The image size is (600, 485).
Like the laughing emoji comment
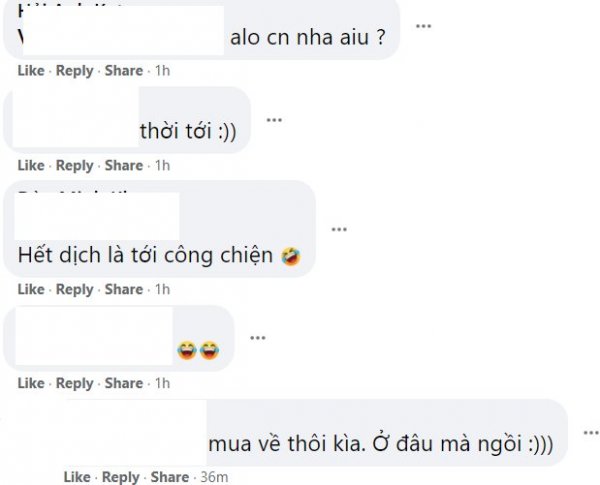tap(31, 383)
